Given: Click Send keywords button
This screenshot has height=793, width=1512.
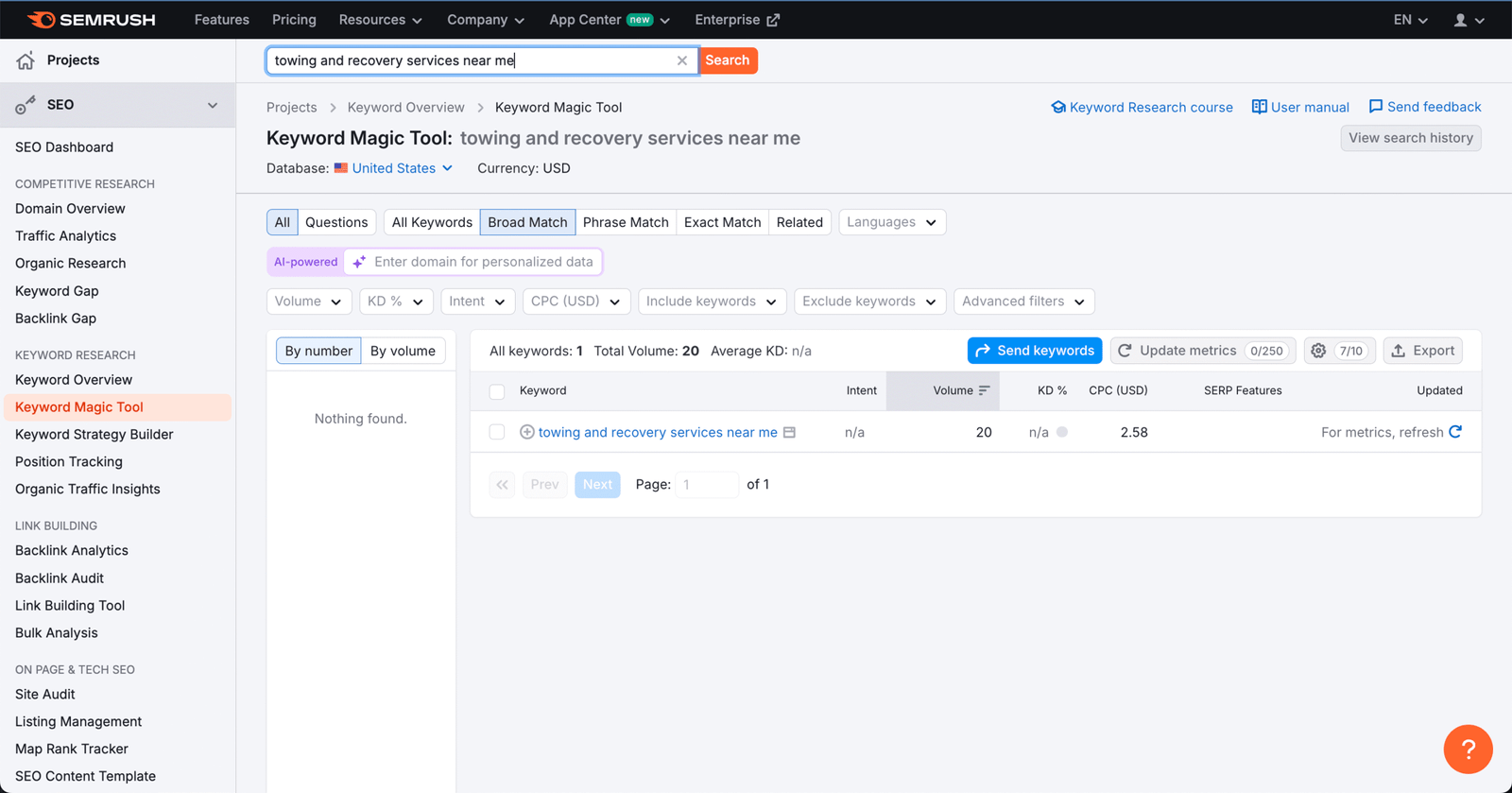Looking at the screenshot, I should [1035, 351].
